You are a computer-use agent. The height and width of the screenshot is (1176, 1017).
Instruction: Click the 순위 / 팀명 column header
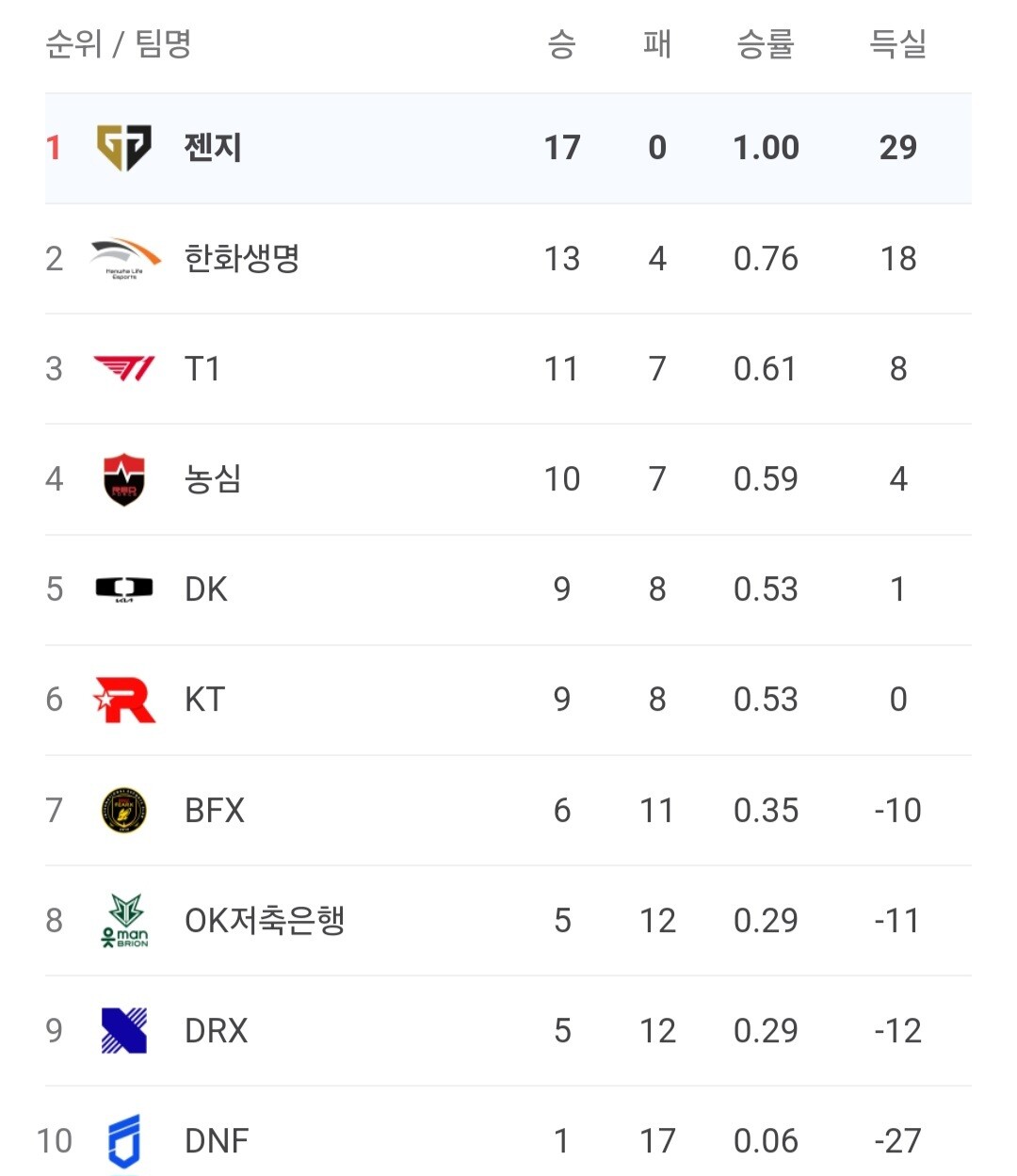pos(119,43)
